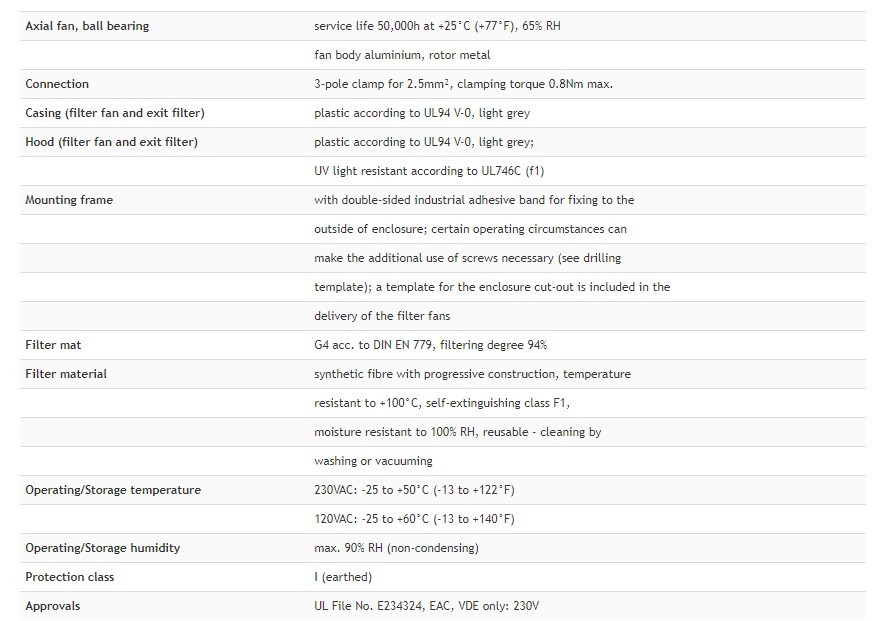Image resolution: width=877 pixels, height=621 pixels.
Task: Select 'max. 90% RH (non-condensing)' text
Action: [396, 548]
